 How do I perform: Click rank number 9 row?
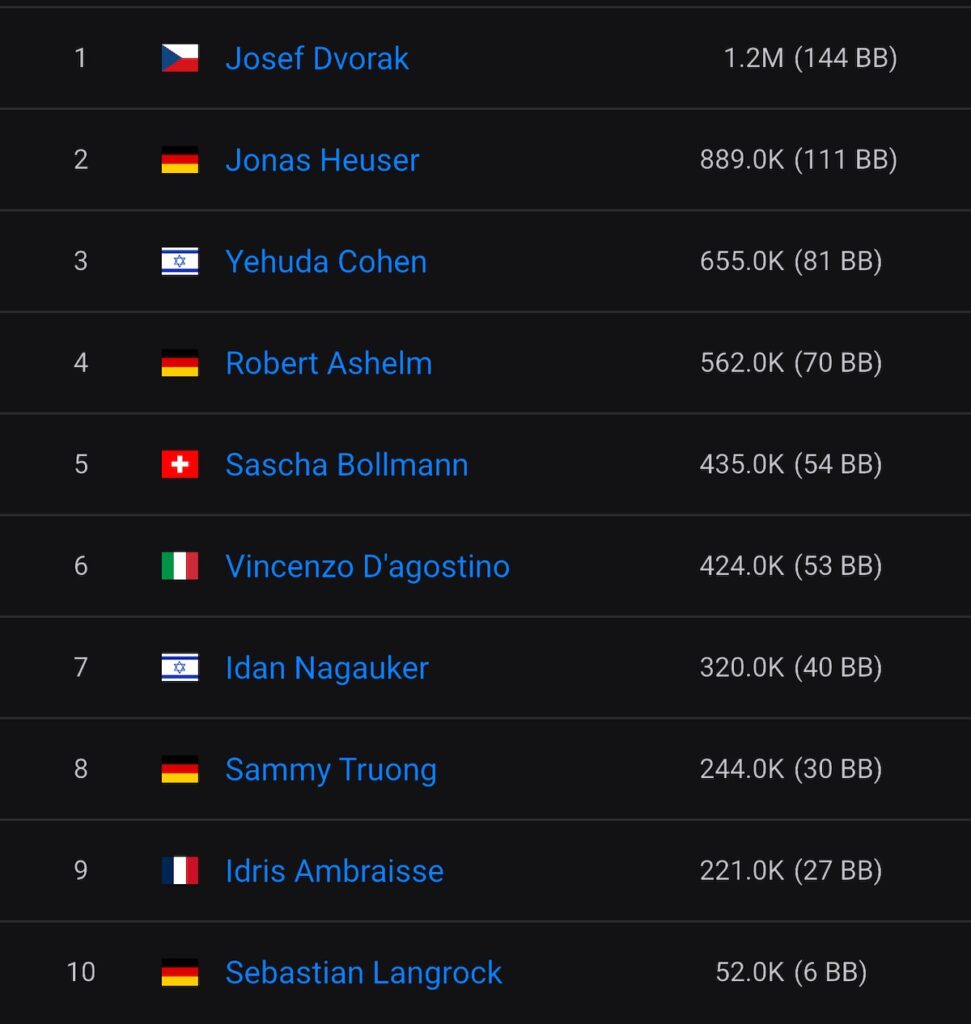click(x=81, y=871)
